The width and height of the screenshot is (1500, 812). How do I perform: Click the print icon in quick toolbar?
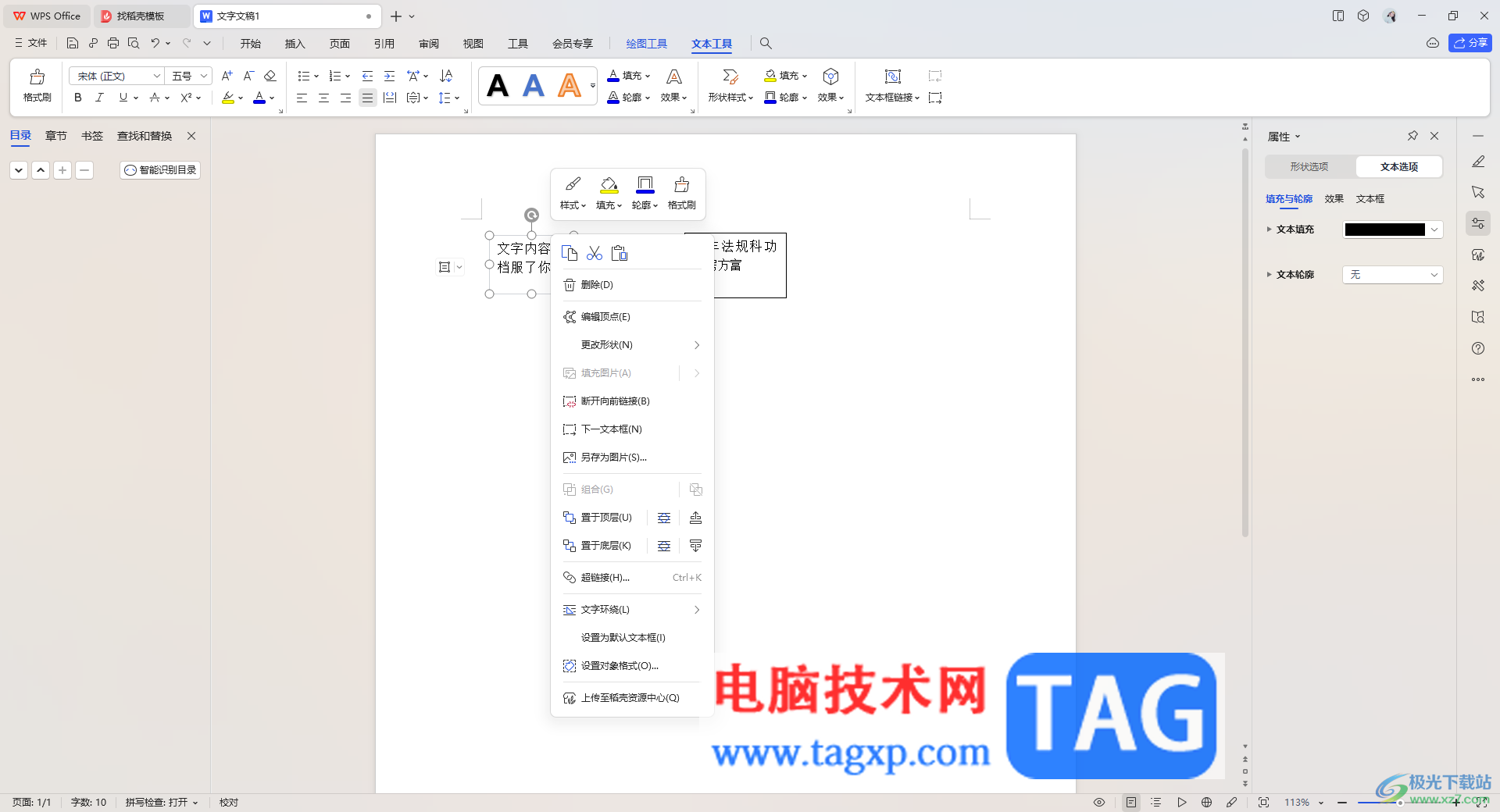(113, 44)
